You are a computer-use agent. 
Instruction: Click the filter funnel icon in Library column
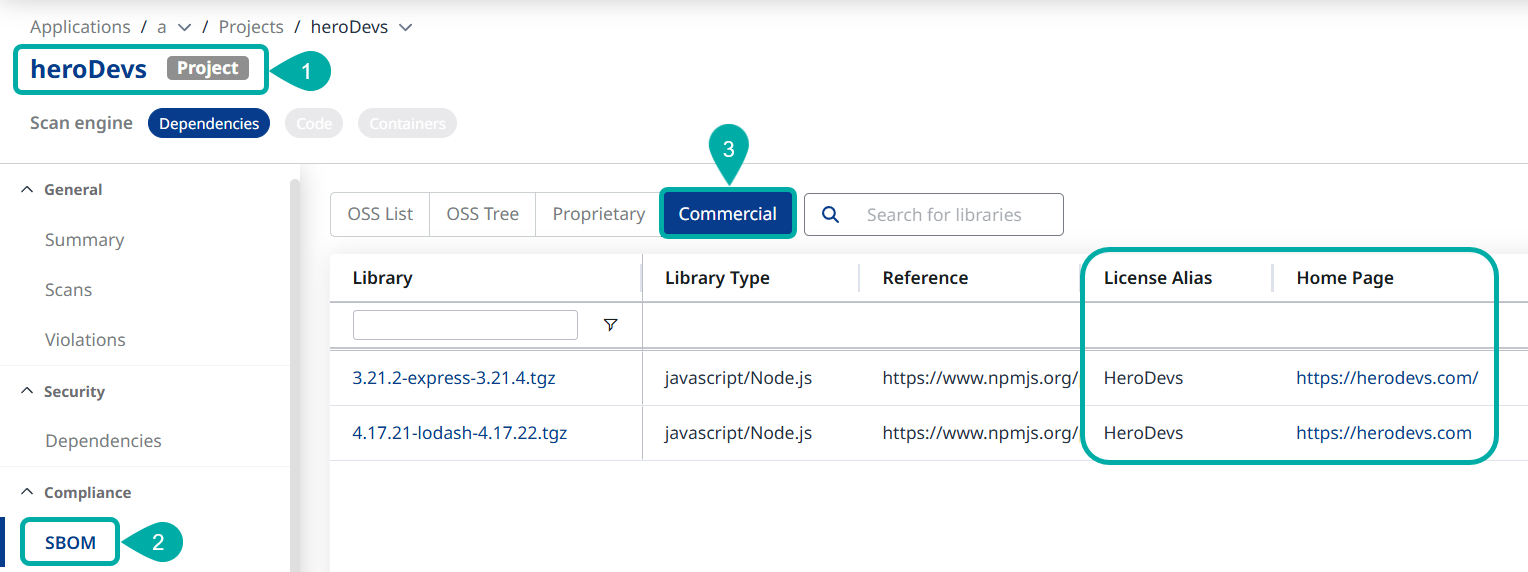[610, 325]
